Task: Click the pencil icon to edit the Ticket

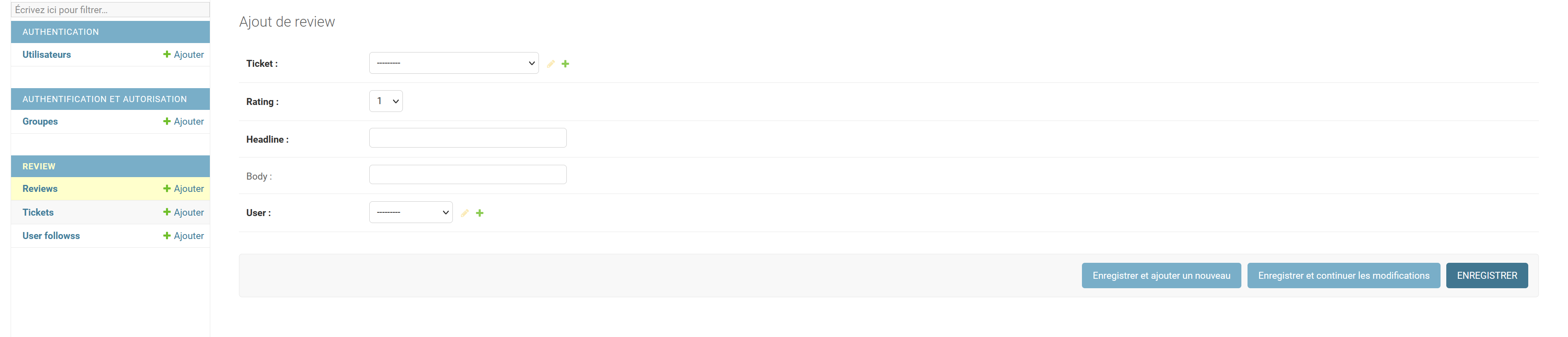Action: pos(550,64)
